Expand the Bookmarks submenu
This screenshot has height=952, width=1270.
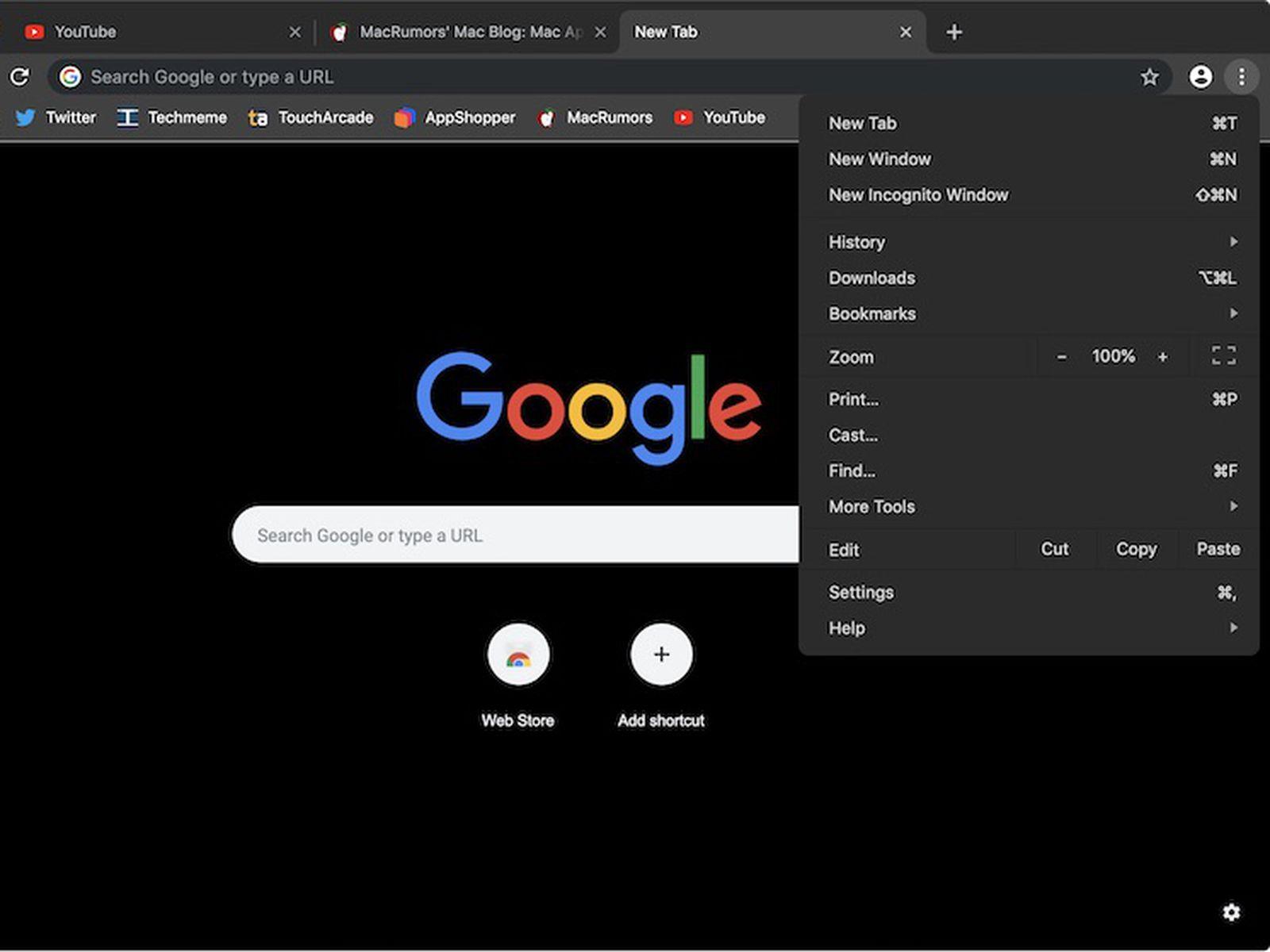point(1029,313)
